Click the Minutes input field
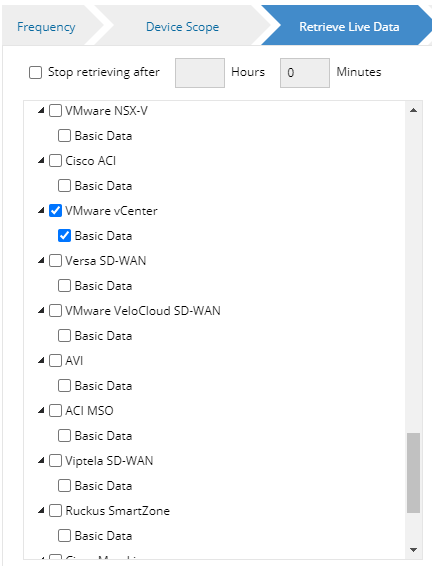The width and height of the screenshot is (432, 566). pyautogui.click(x=305, y=73)
